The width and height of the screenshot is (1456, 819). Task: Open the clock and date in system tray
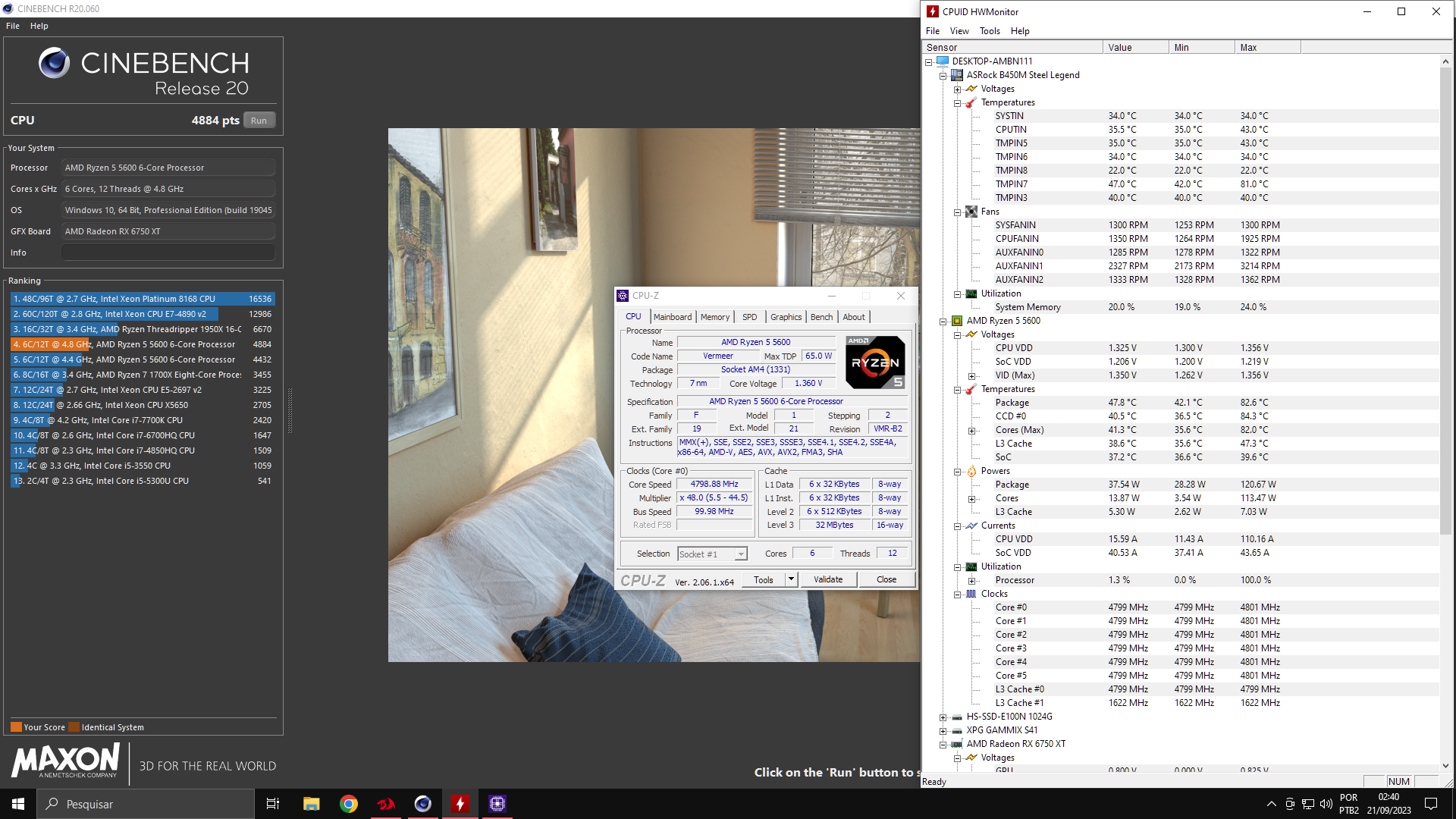coord(1389,804)
